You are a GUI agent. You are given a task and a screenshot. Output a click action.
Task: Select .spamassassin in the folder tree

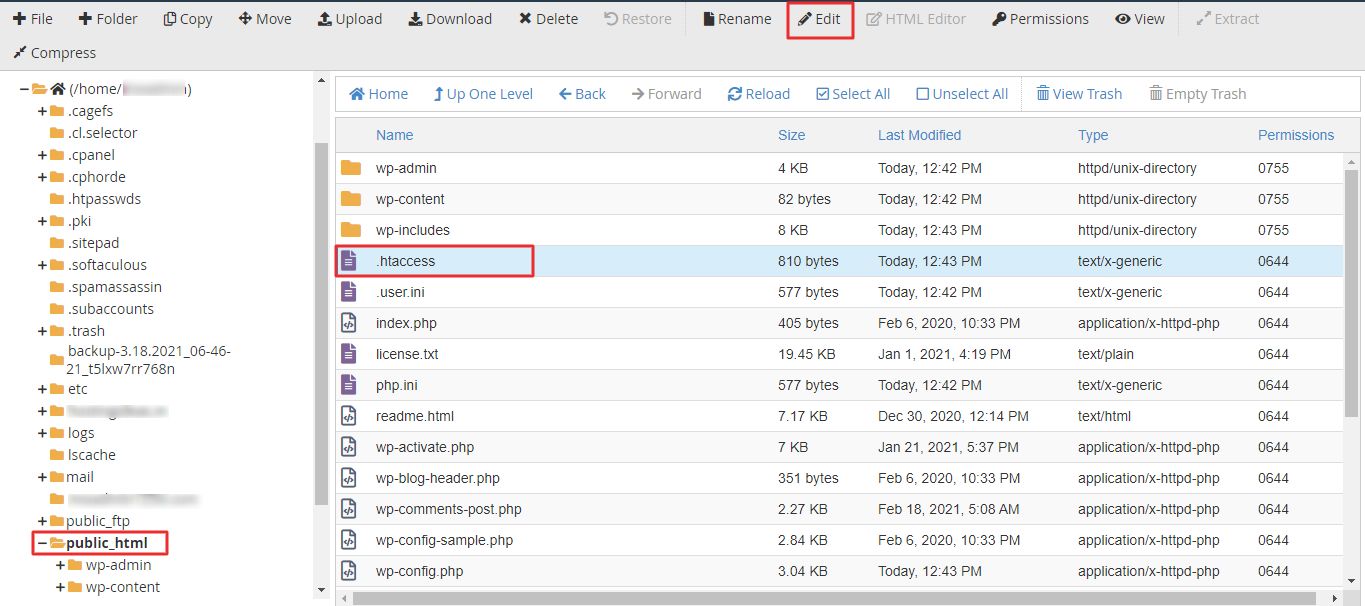tap(114, 287)
